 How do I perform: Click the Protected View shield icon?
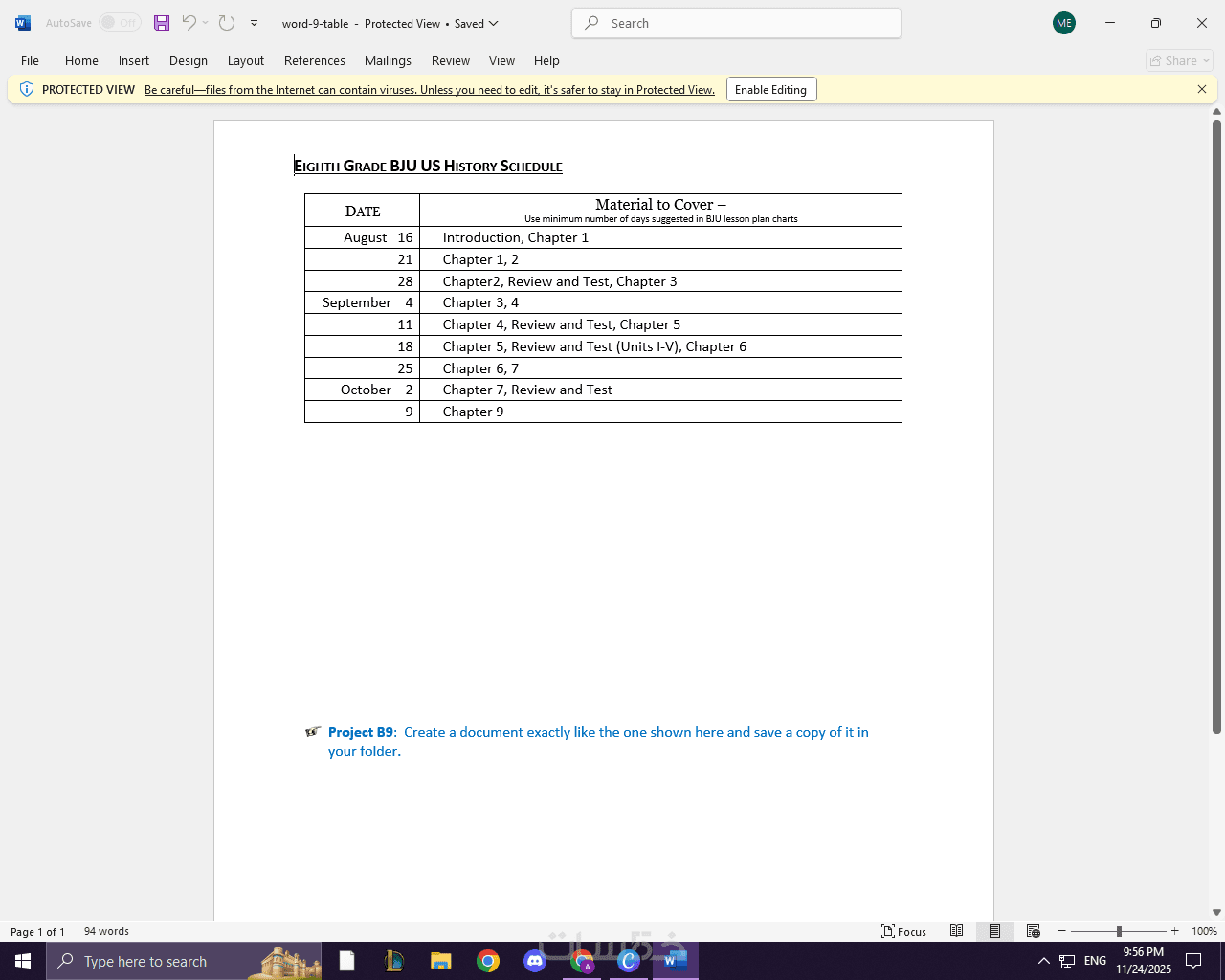click(27, 89)
